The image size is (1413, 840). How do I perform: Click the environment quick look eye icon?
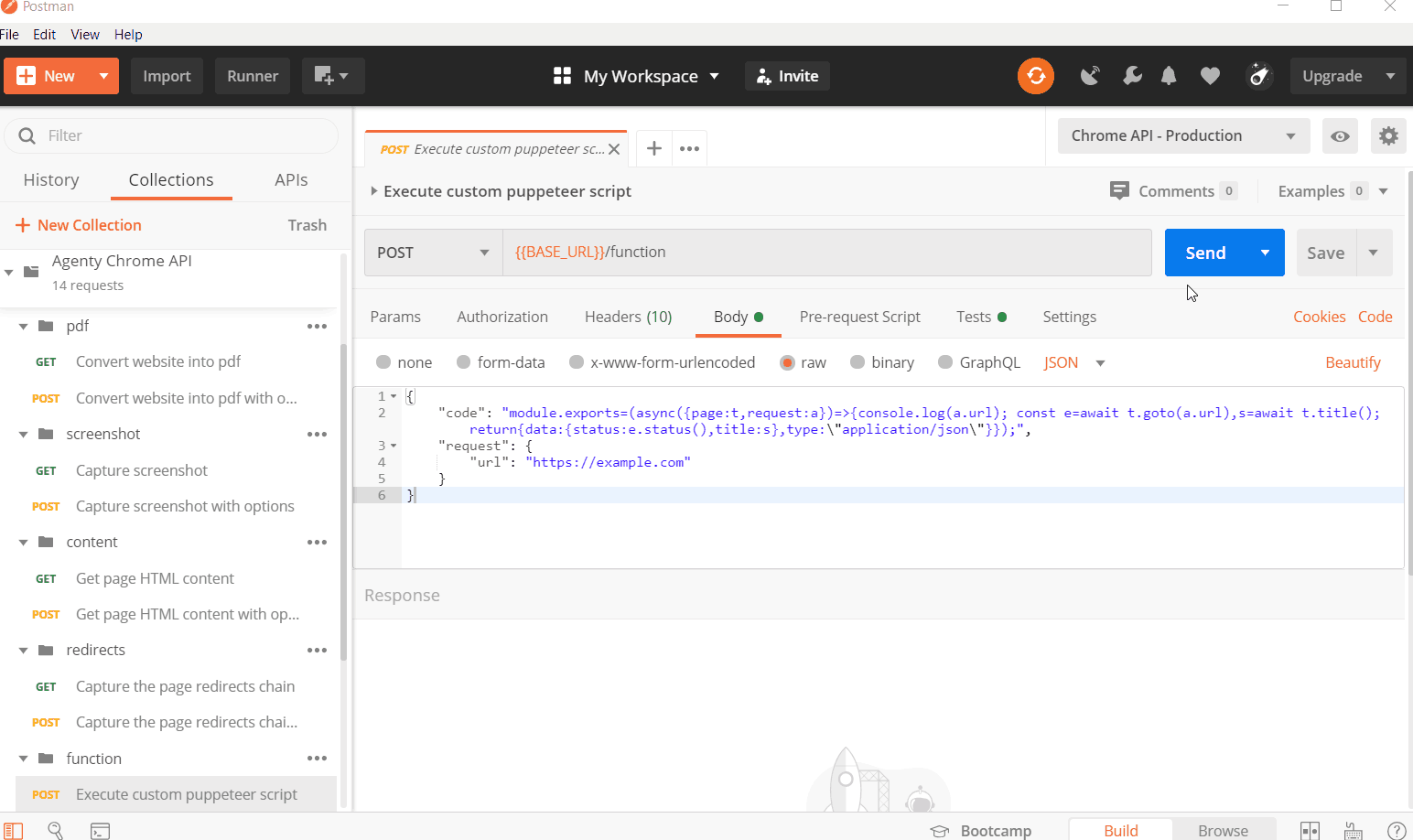(x=1340, y=135)
